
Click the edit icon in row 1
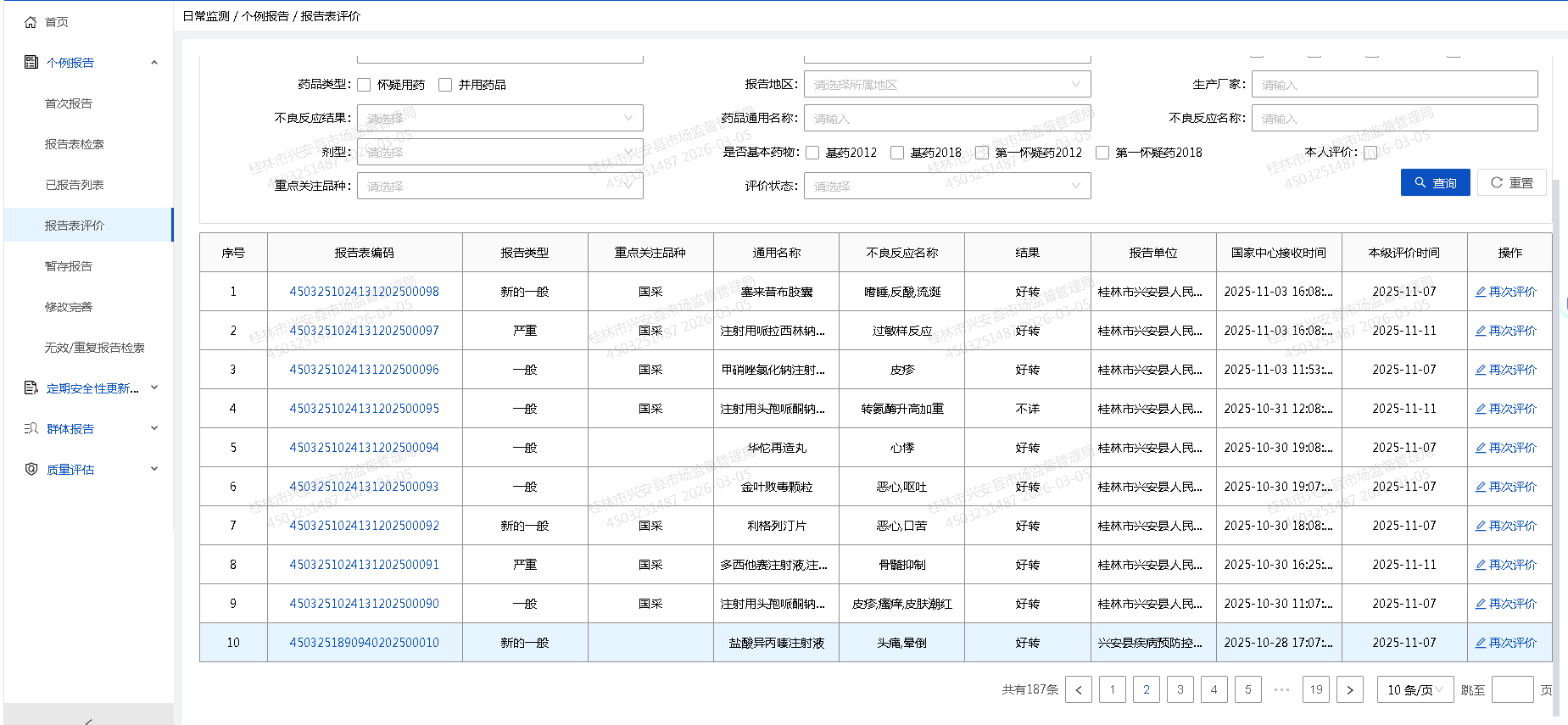click(1480, 292)
